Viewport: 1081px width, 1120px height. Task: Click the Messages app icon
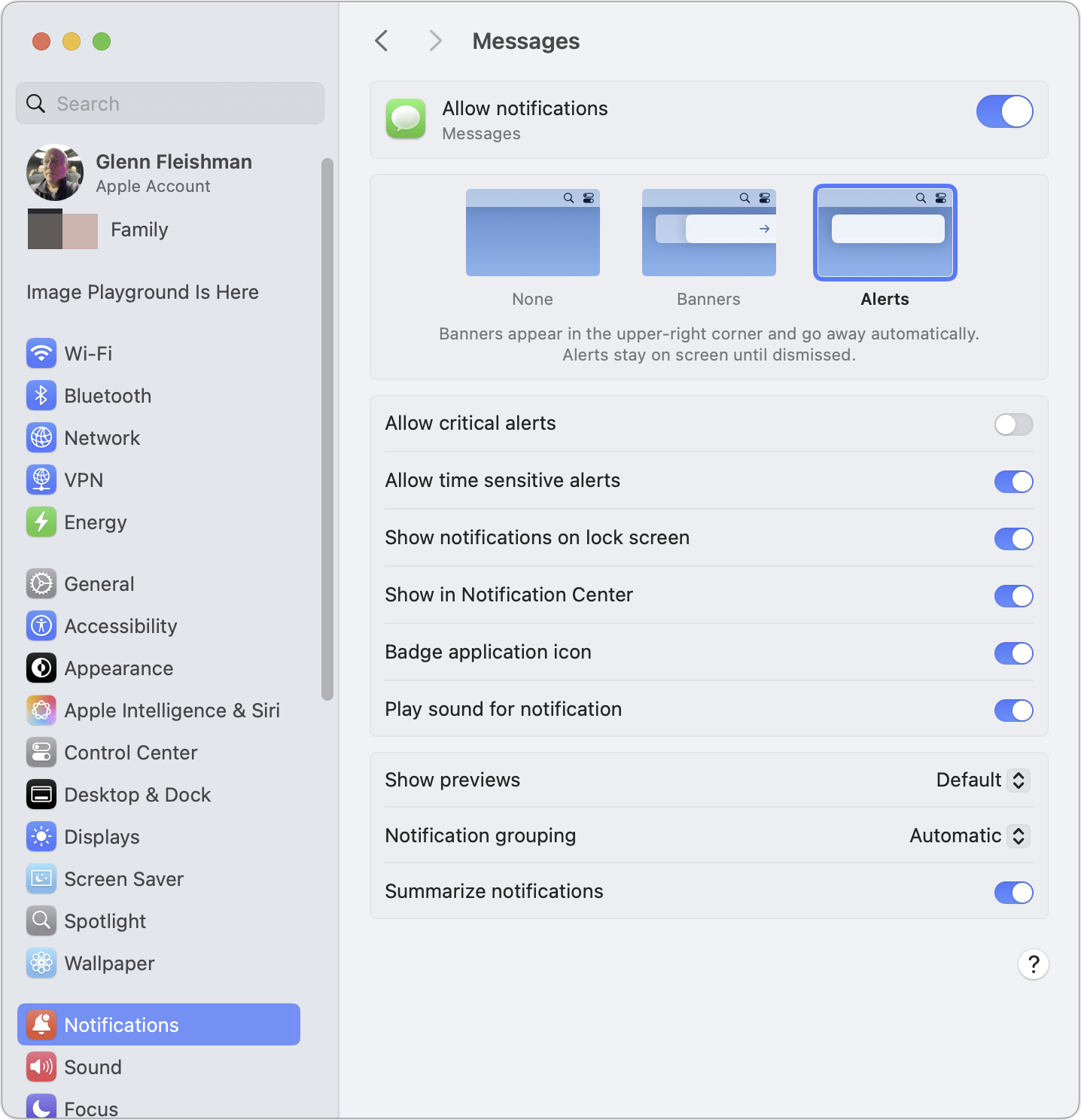[x=405, y=119]
